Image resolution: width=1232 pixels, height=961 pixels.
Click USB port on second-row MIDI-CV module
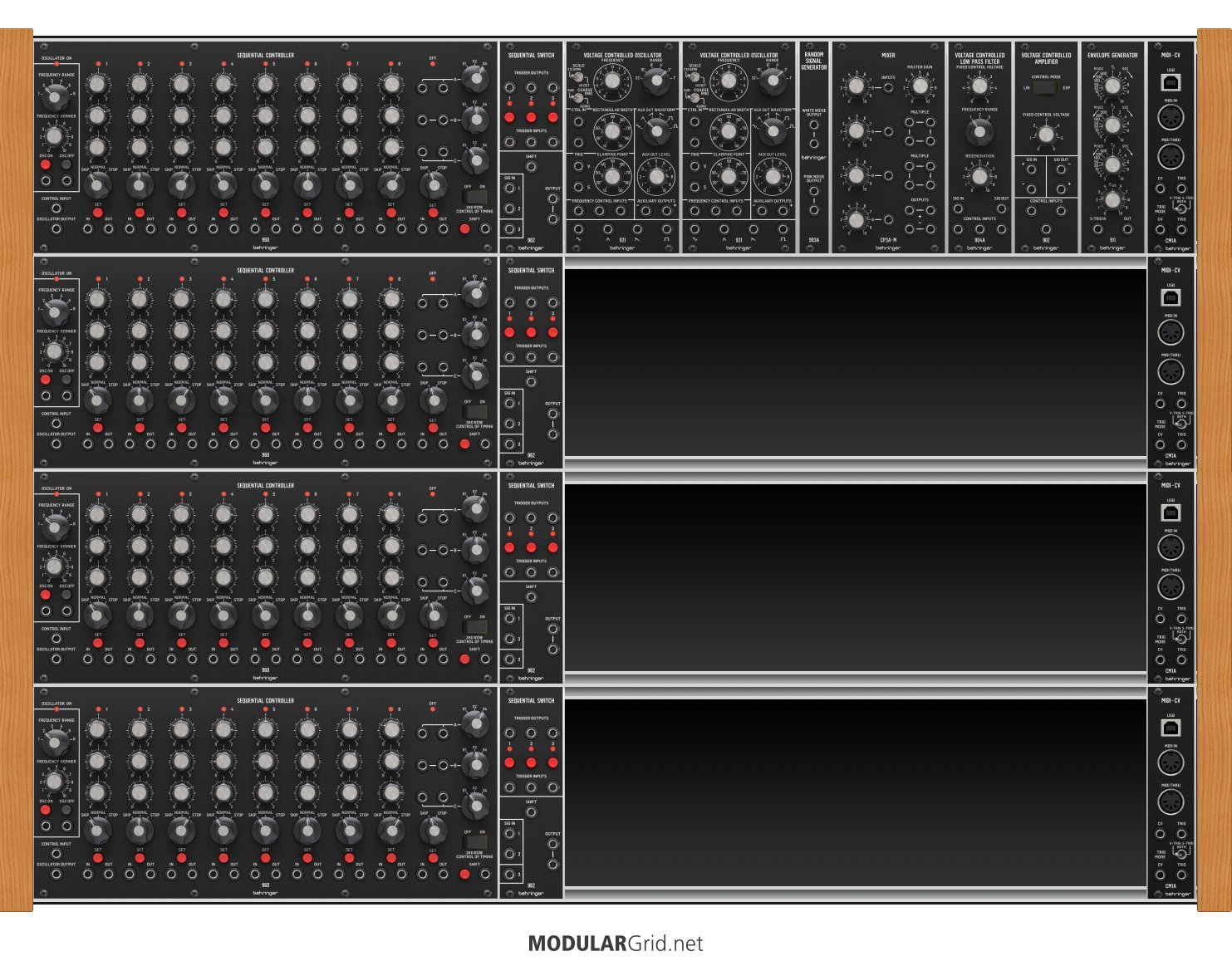pyautogui.click(x=1171, y=297)
